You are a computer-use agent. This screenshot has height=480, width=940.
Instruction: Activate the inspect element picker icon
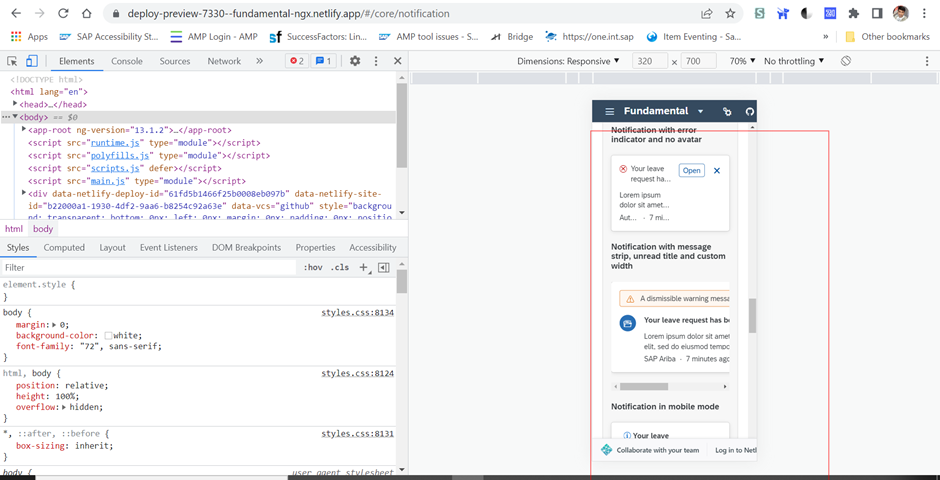(x=12, y=61)
